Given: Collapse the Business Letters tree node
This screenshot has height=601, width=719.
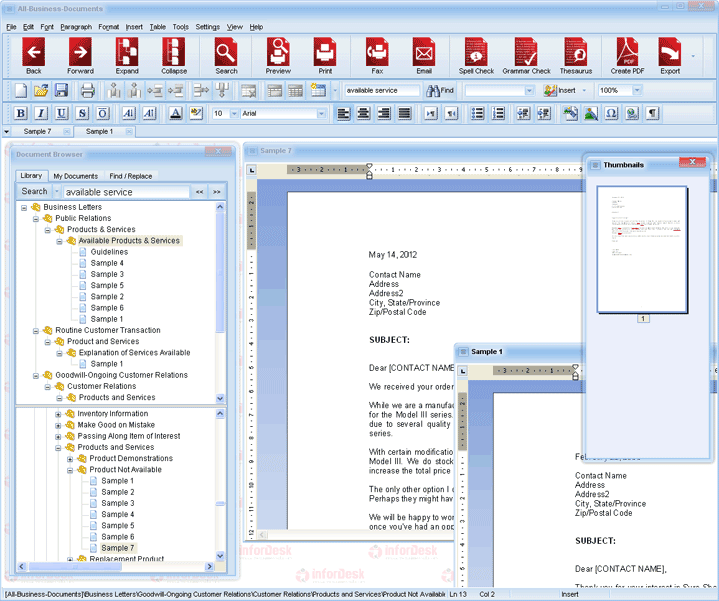Looking at the screenshot, I should point(24,208).
